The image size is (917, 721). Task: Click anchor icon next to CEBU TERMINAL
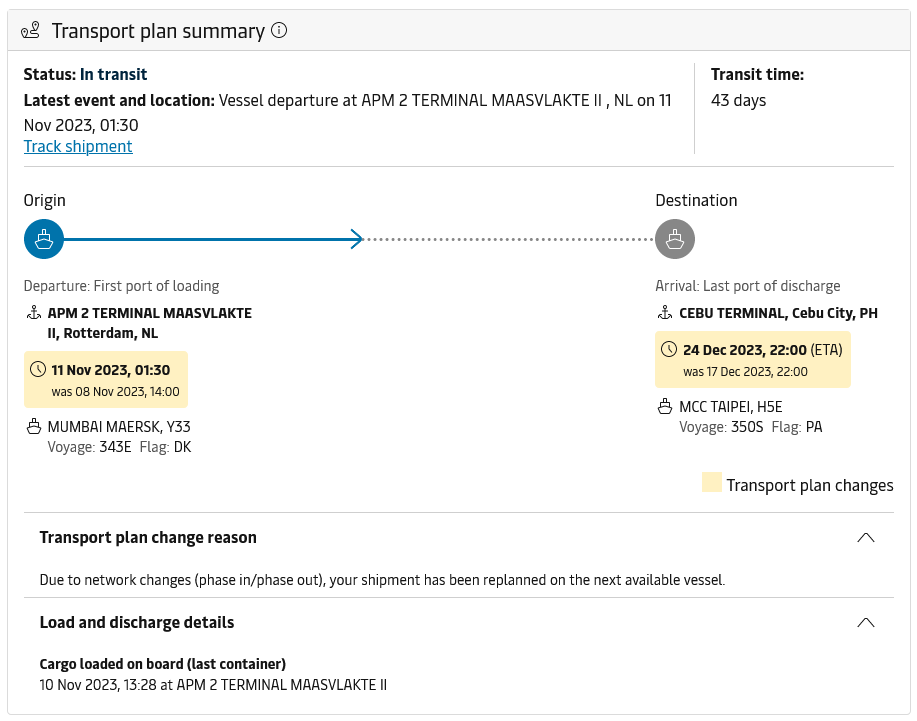665,313
